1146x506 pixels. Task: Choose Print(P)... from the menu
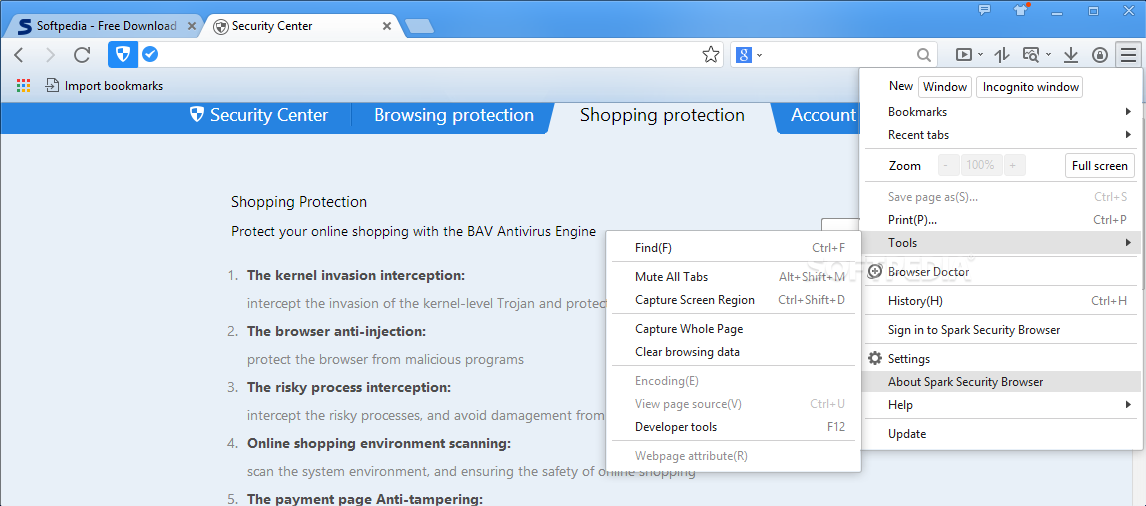(1001, 219)
